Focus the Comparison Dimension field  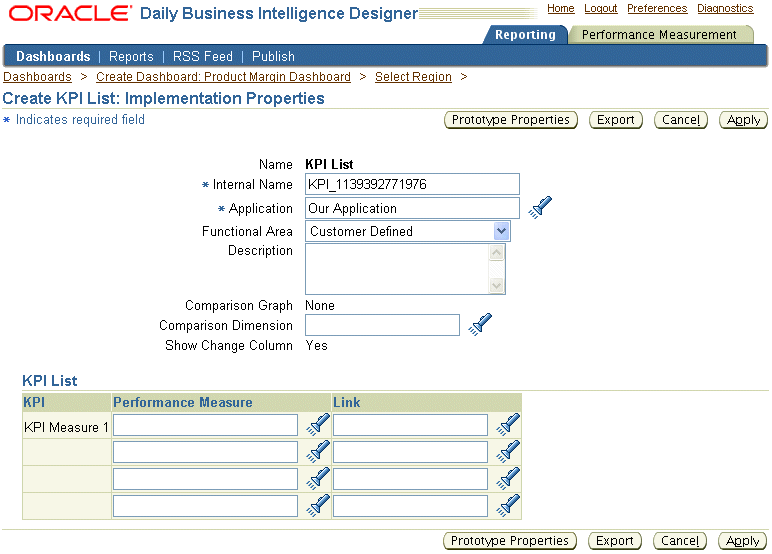382,325
